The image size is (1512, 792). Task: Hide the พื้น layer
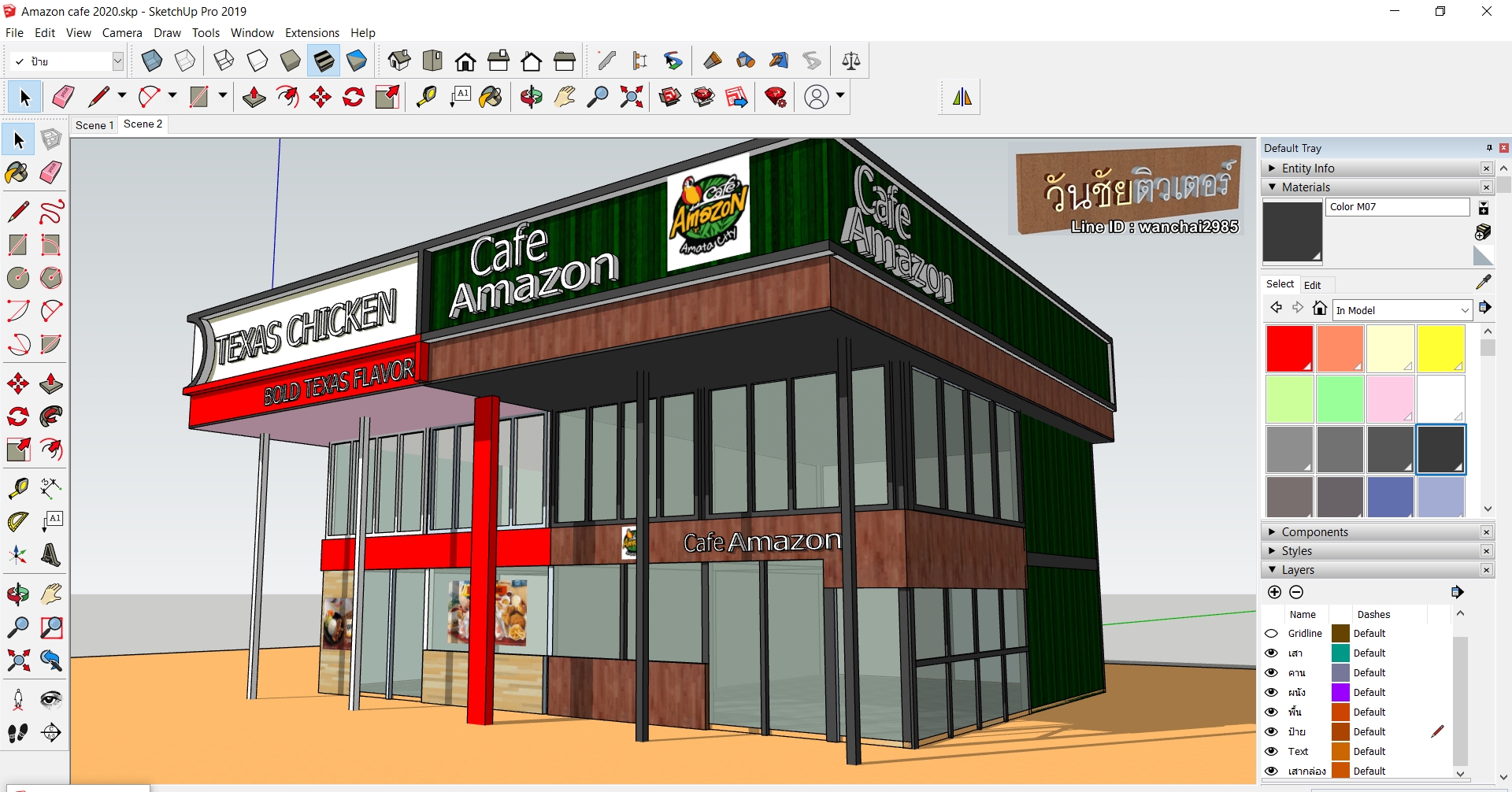tap(1271, 712)
